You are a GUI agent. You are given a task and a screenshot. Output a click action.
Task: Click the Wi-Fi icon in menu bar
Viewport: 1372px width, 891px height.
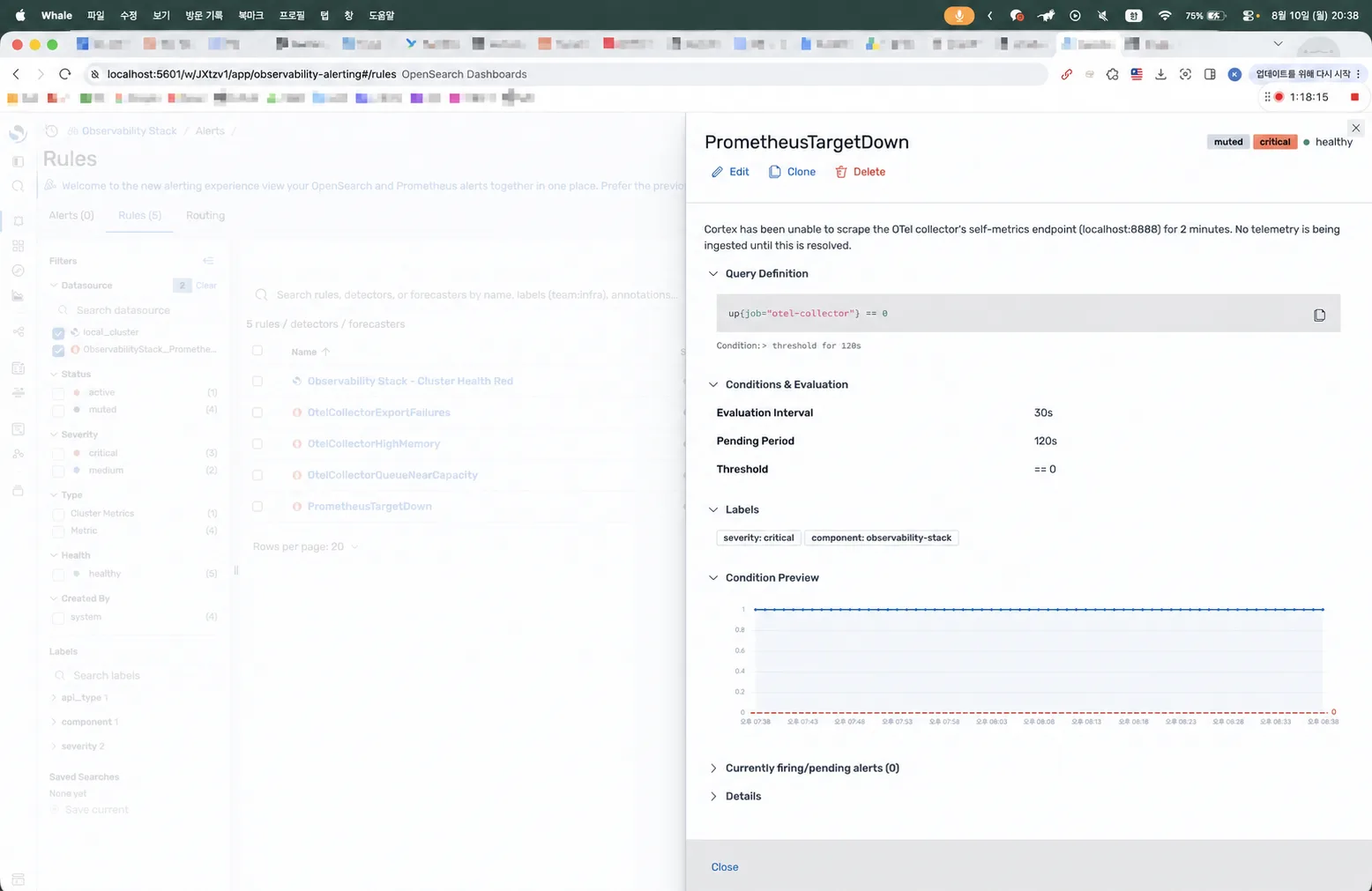click(1165, 16)
